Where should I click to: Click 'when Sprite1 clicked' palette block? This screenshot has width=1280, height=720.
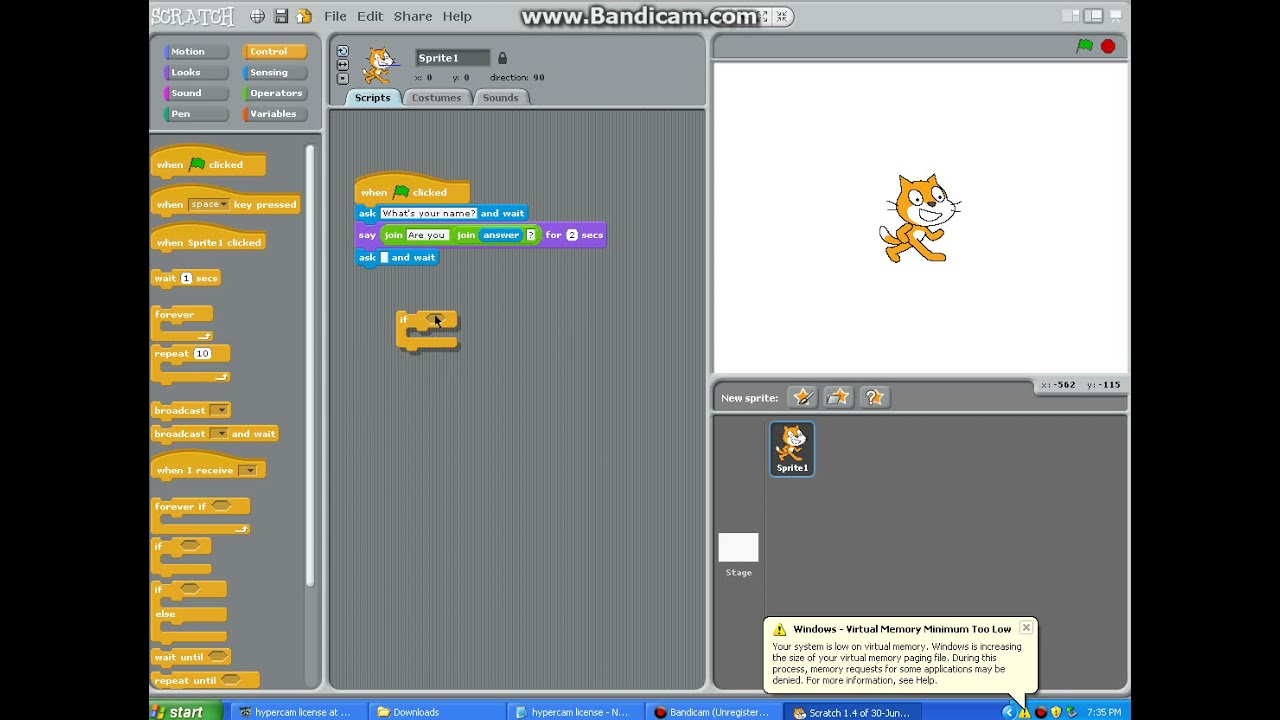pyautogui.click(x=208, y=241)
